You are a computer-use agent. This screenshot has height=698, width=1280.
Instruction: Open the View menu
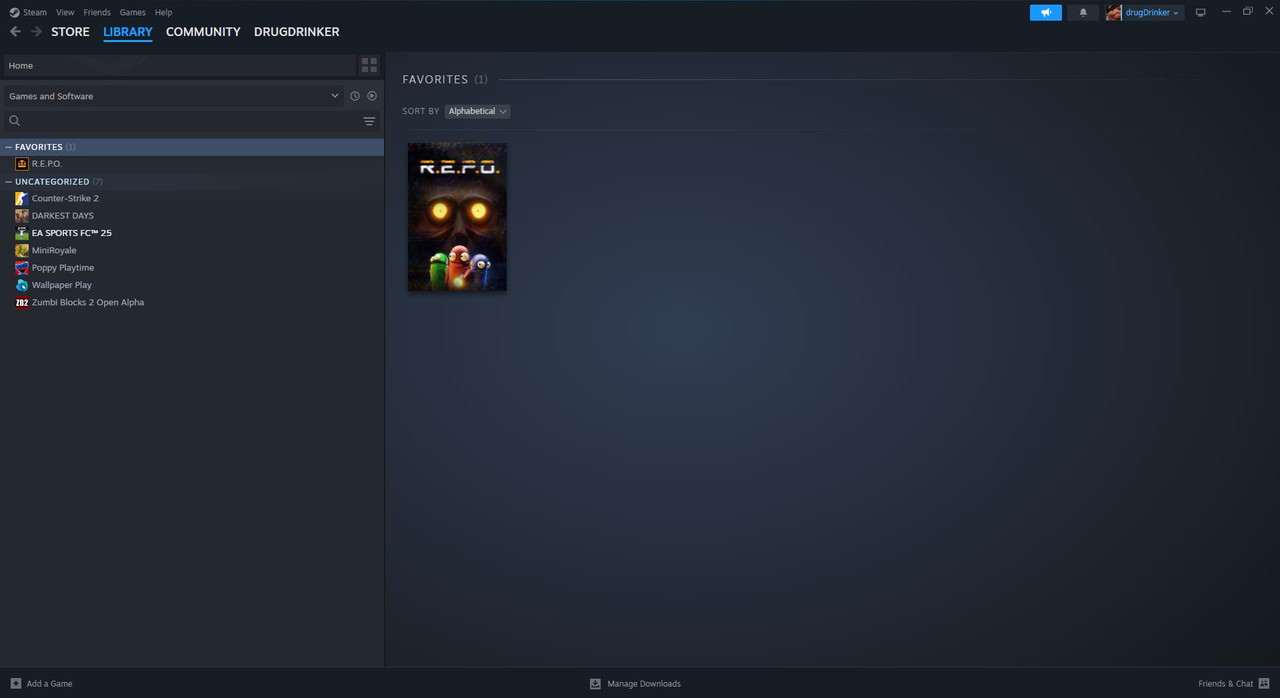coord(65,12)
